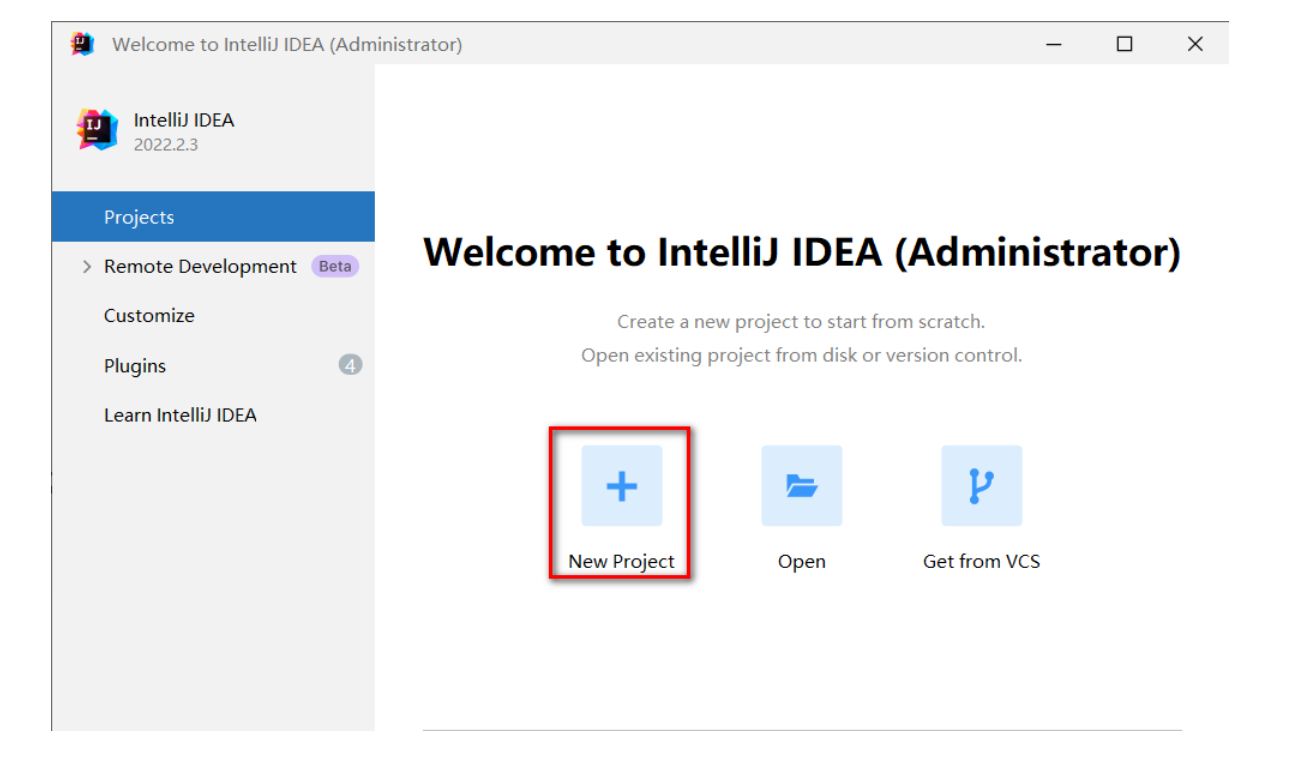Expand the Remote Development chevron
This screenshot has width=1309, height=759.
coord(87,266)
